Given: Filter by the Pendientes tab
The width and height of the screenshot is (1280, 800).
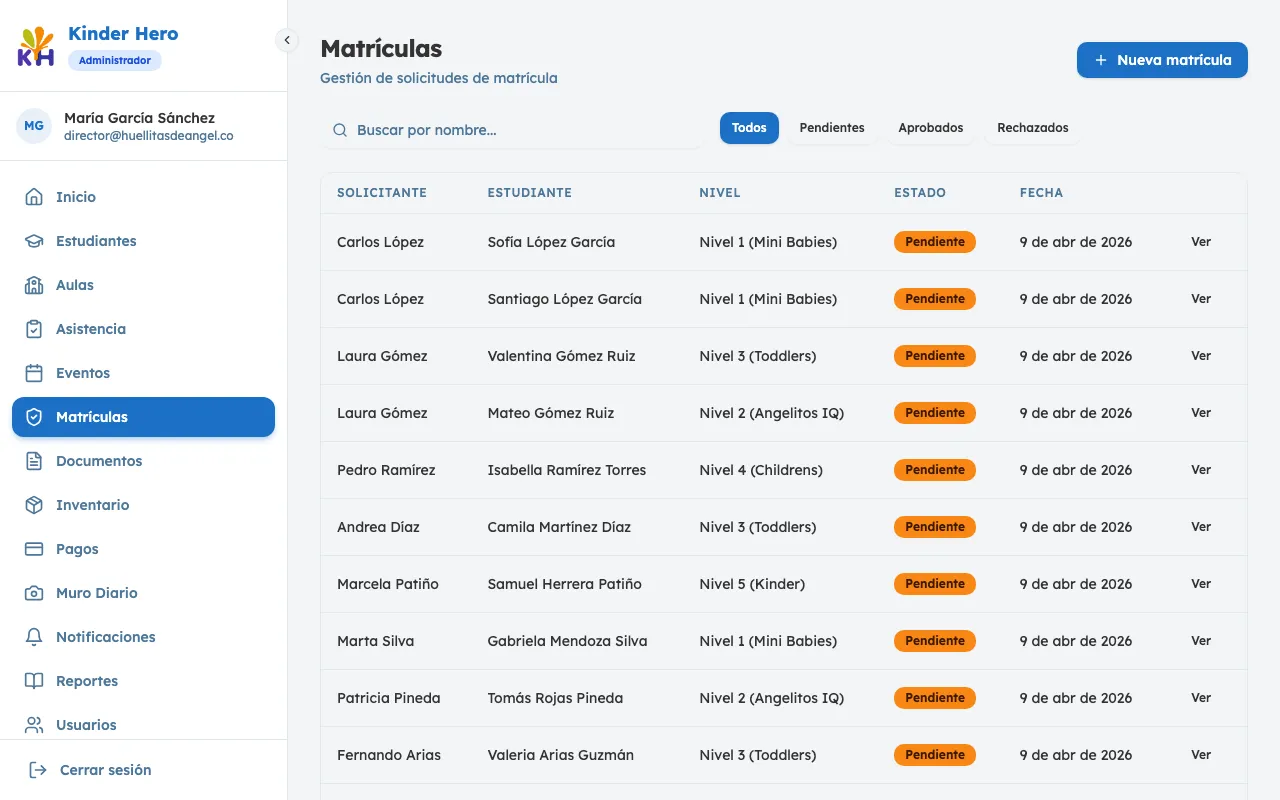Looking at the screenshot, I should pos(831,128).
